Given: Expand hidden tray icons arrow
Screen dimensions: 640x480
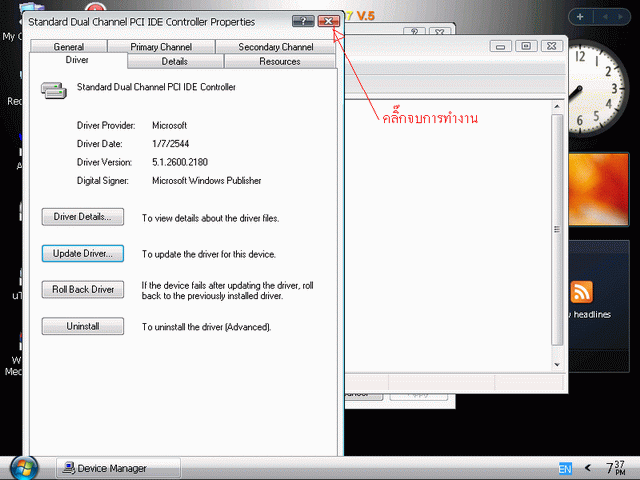Looking at the screenshot, I should pyautogui.click(x=588, y=468).
